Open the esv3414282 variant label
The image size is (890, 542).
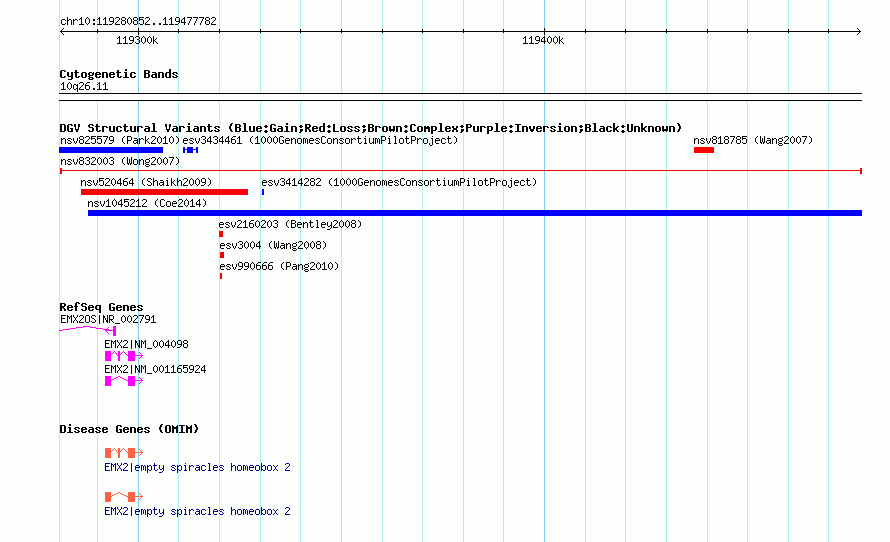399,182
